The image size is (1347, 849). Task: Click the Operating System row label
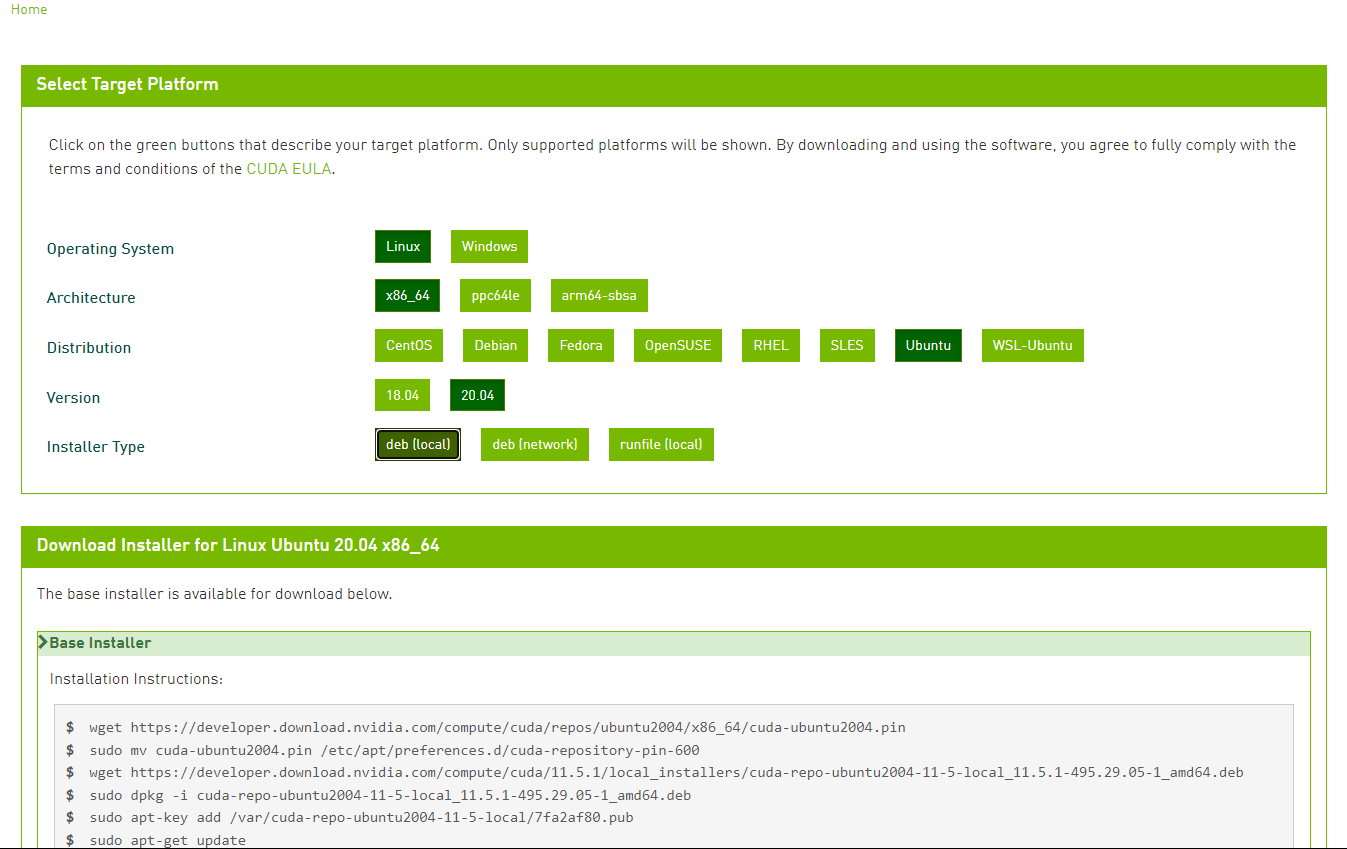tap(110, 249)
